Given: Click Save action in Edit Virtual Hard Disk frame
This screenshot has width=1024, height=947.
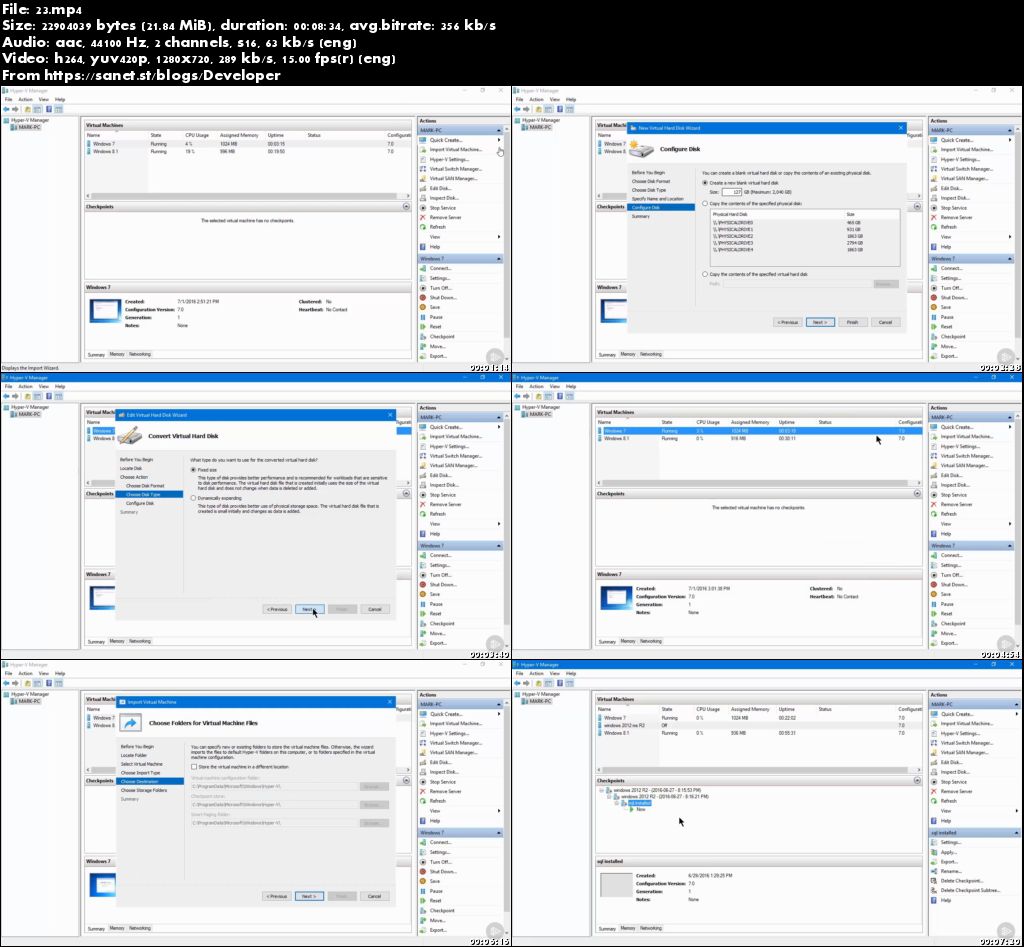Looking at the screenshot, I should [435, 594].
